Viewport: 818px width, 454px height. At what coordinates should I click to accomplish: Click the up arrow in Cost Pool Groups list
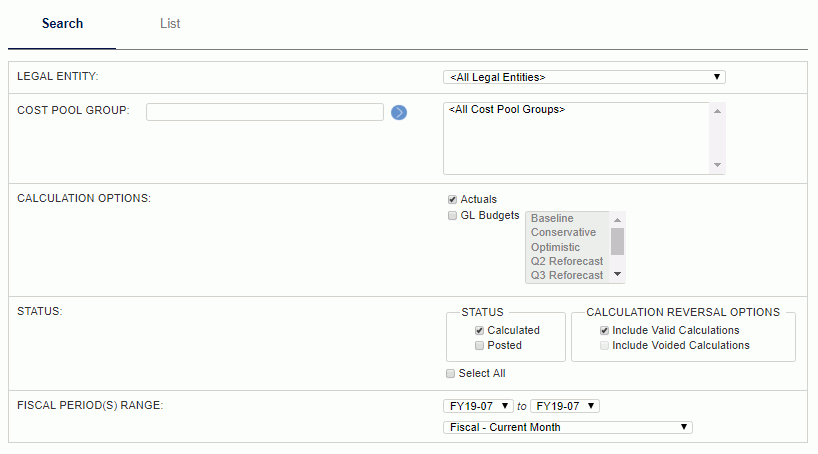[x=717, y=111]
